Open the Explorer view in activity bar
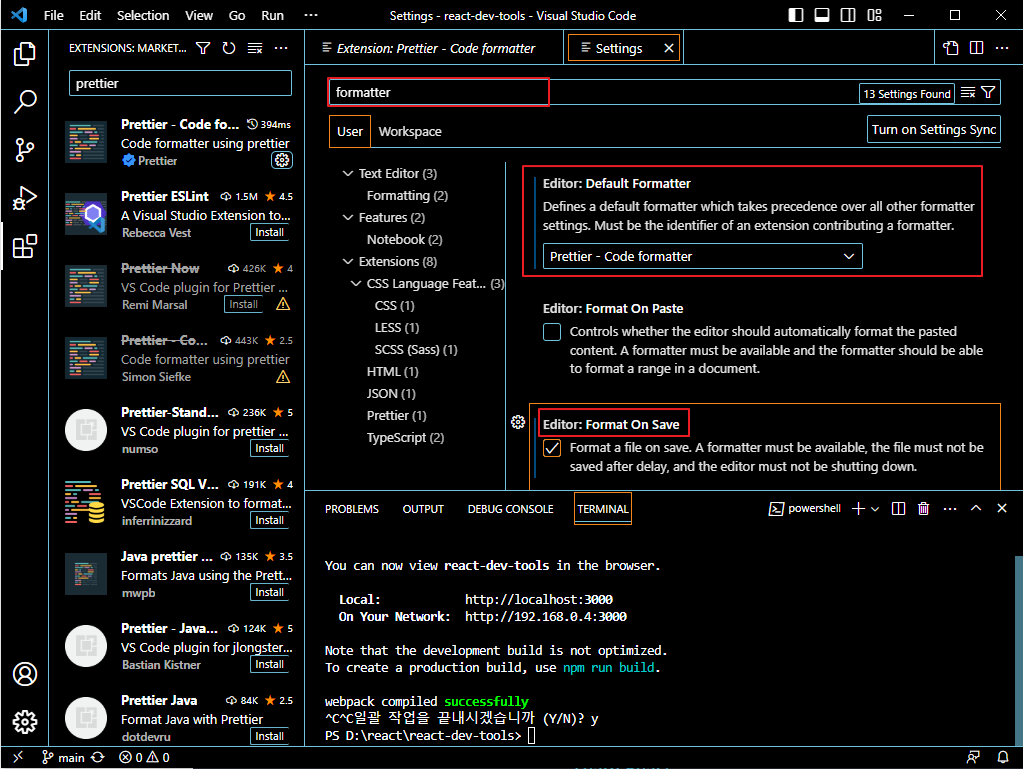The height and width of the screenshot is (769, 1023). point(25,53)
